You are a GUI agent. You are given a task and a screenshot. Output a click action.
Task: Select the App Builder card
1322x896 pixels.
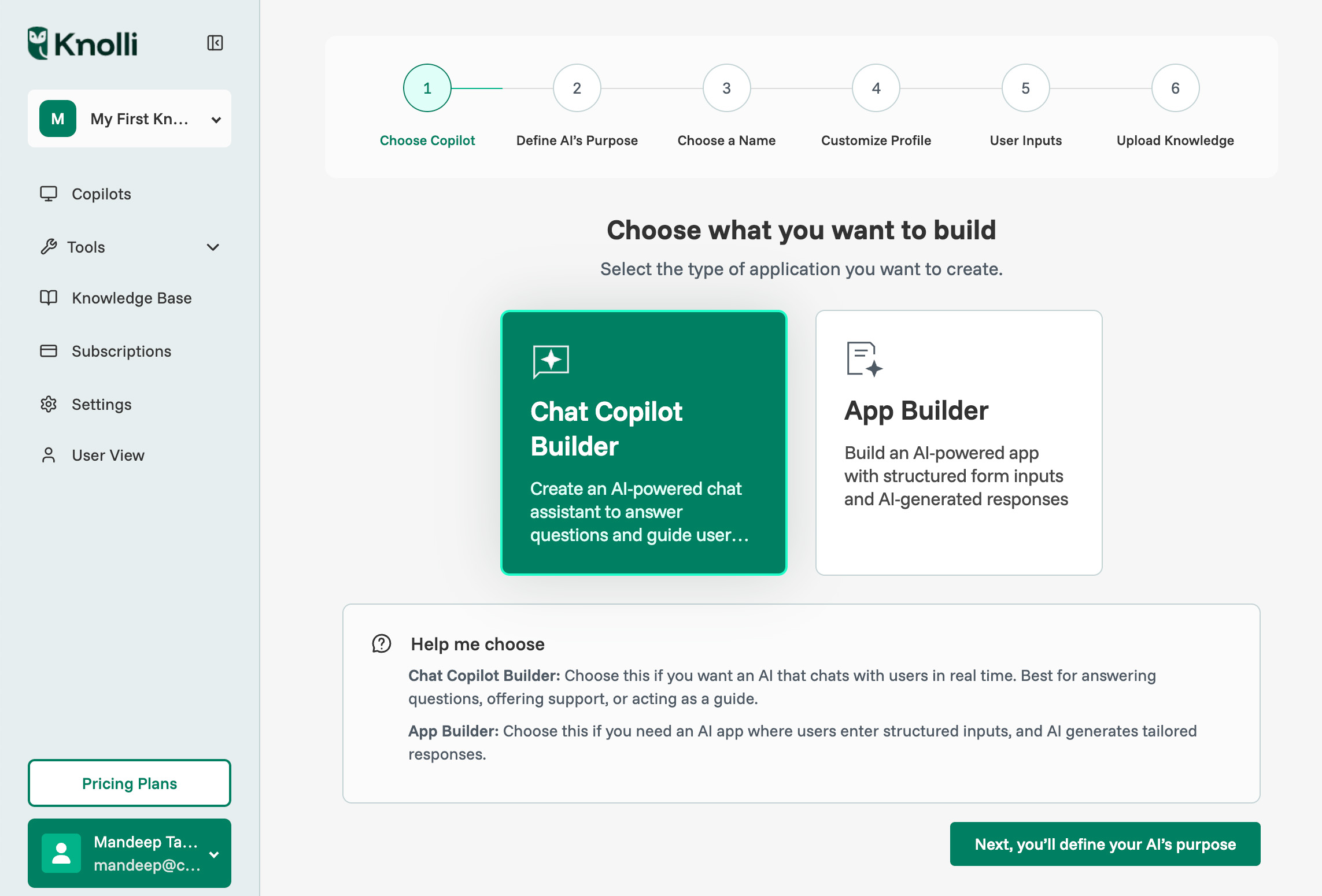pos(958,442)
